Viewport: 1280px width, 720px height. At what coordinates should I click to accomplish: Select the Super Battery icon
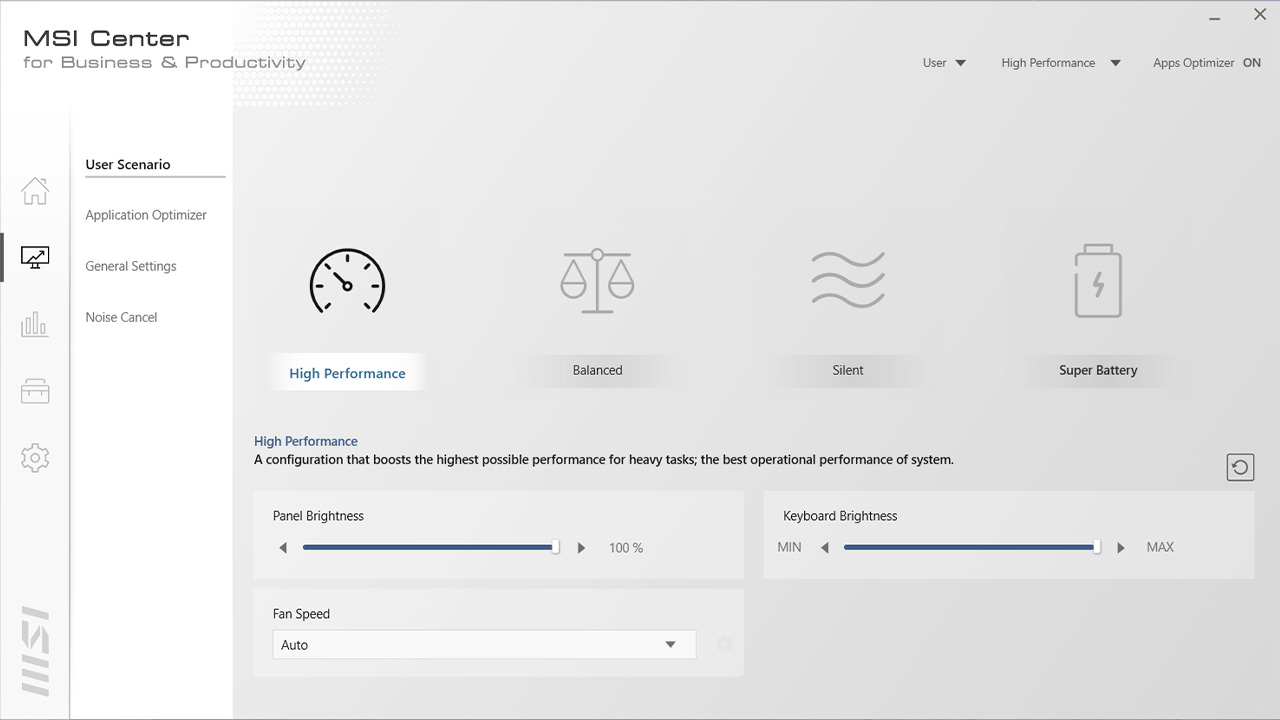[x=1098, y=282]
